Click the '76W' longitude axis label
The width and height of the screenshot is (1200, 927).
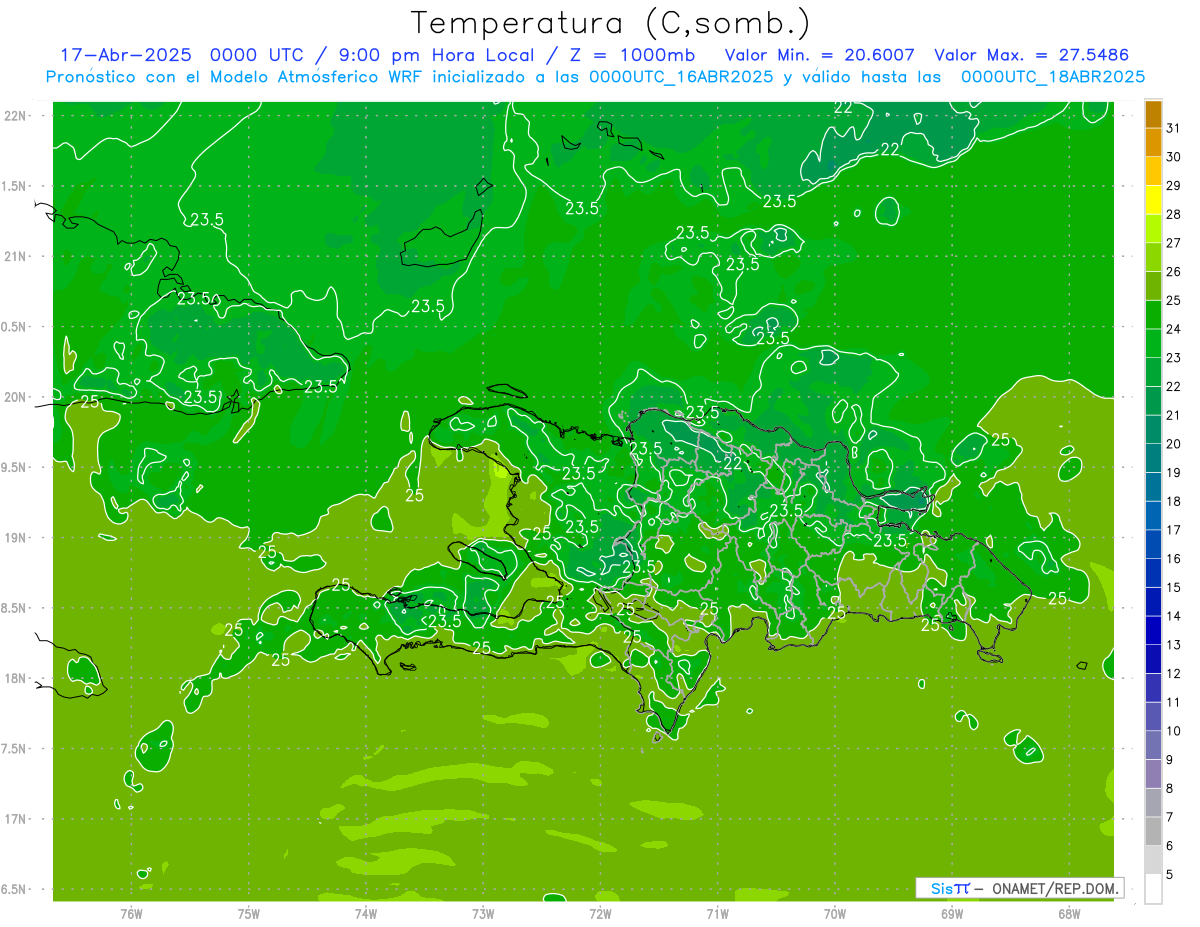click(x=131, y=914)
